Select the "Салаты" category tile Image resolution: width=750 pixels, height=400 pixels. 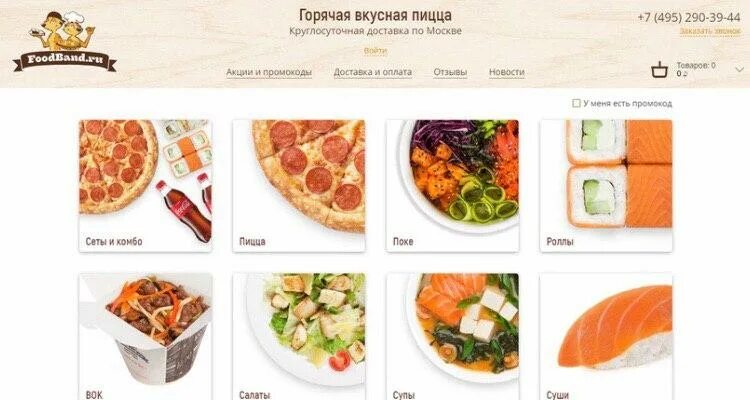[299, 337]
